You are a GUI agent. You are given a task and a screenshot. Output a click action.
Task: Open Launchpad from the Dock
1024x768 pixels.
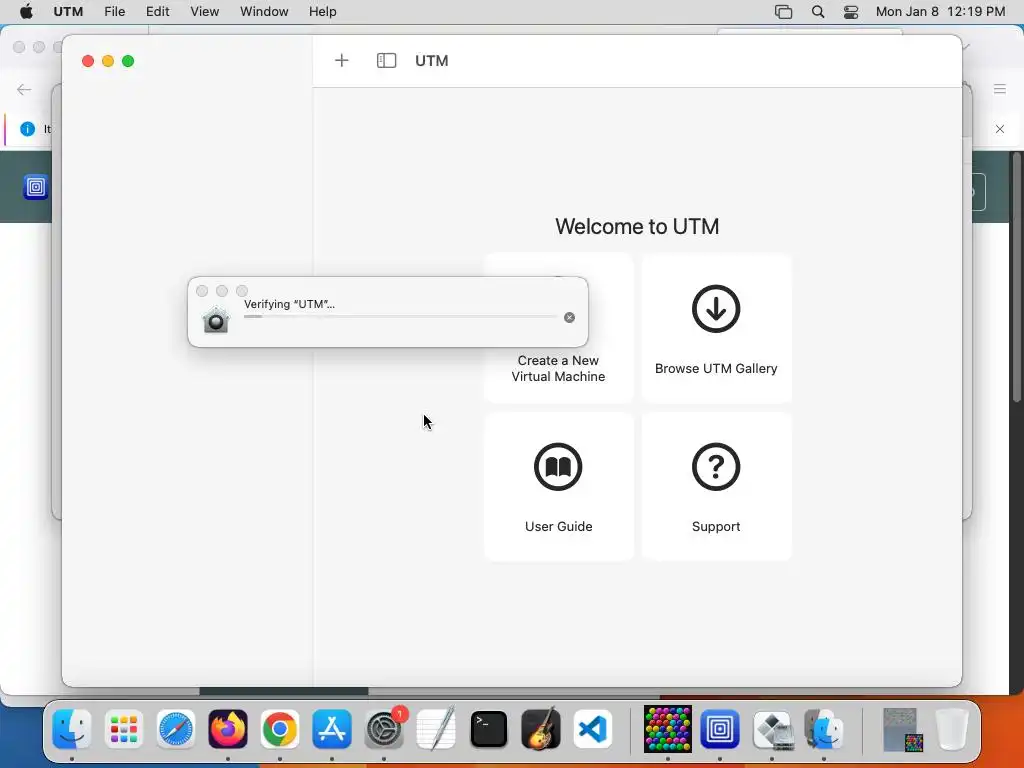123,729
